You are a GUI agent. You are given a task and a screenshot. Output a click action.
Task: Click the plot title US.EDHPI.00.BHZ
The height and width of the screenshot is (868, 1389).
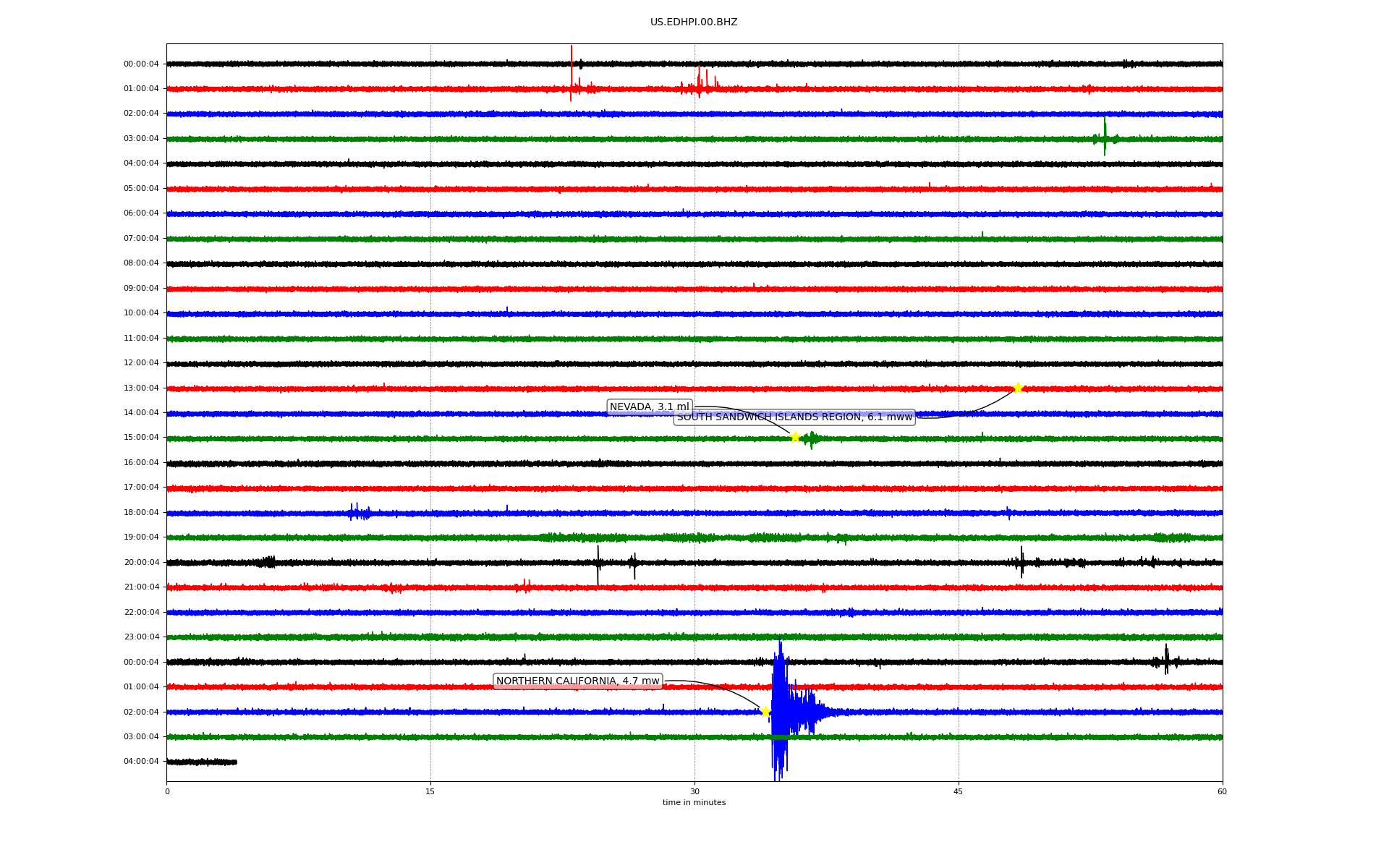[694, 22]
